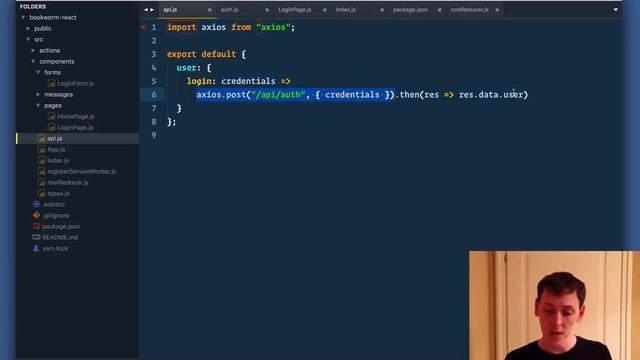Screen dimensions: 640x360
Task: Click the red marker on line 1
Action: click(x=144, y=27)
